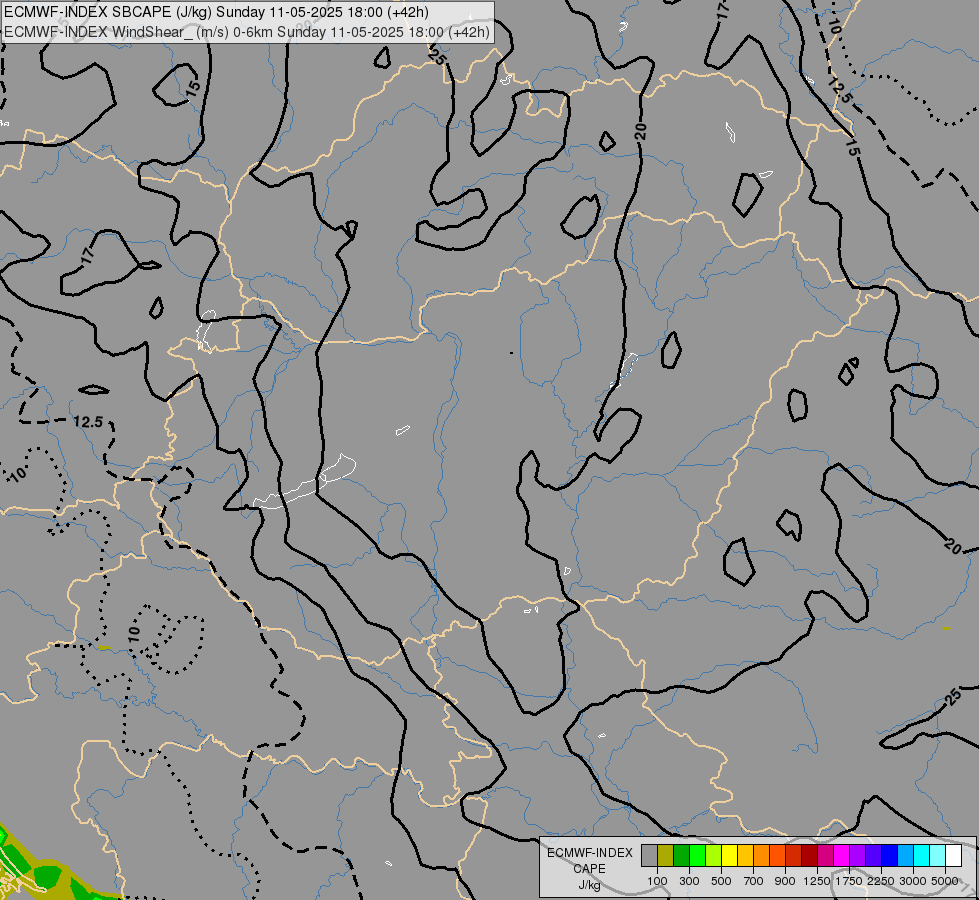979x900 pixels.
Task: Click the 1250 legend scale label
Action: click(x=817, y=881)
